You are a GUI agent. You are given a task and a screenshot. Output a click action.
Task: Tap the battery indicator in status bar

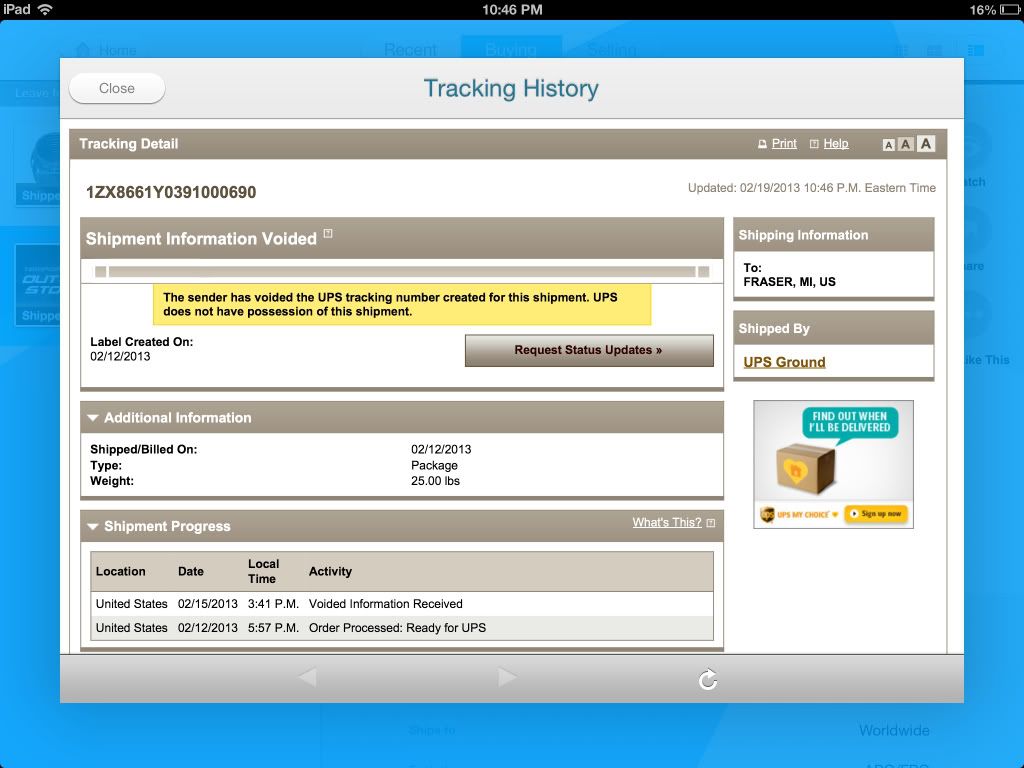[x=1009, y=10]
